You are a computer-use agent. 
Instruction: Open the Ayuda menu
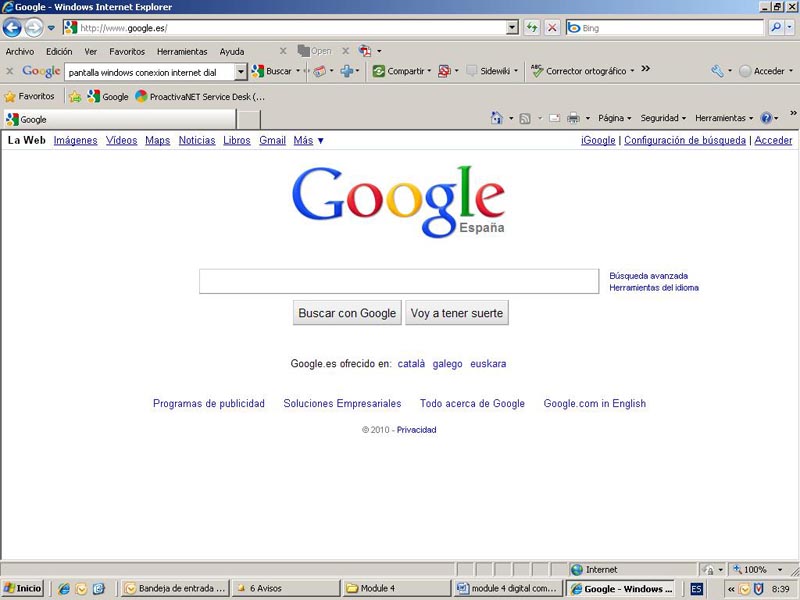tap(232, 52)
